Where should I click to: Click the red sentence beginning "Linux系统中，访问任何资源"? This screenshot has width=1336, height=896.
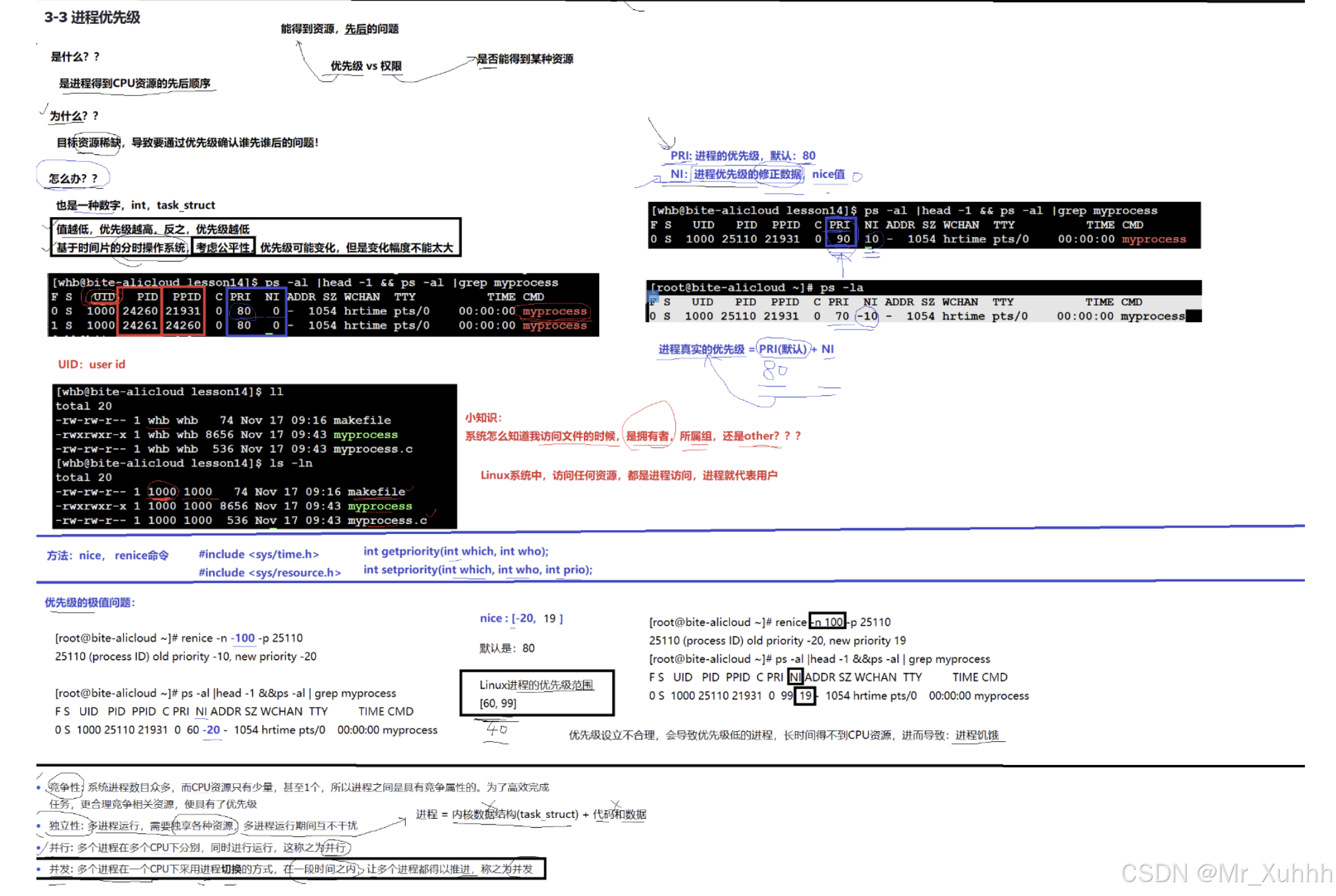(629, 475)
